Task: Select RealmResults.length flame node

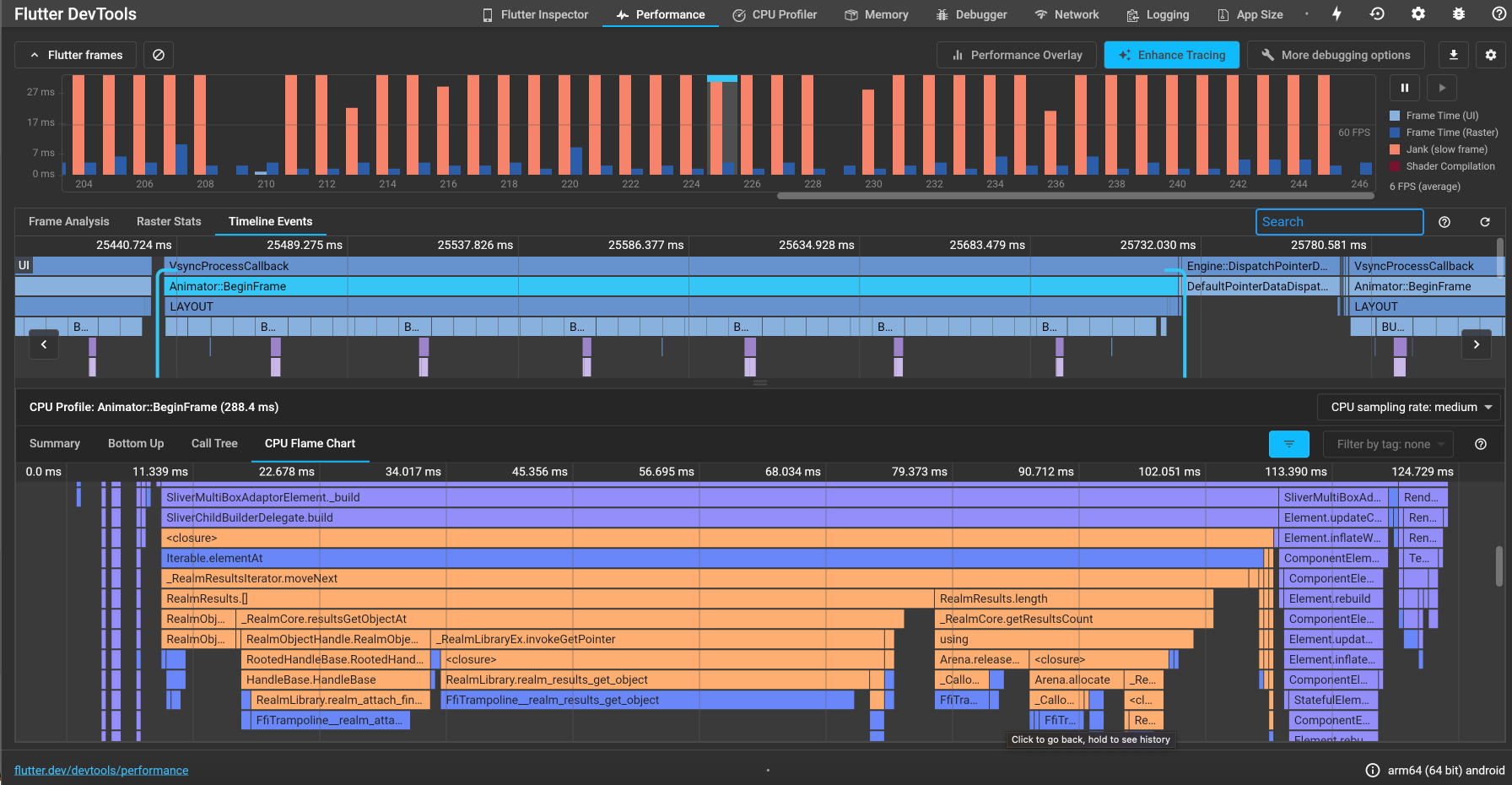Action: click(1074, 598)
